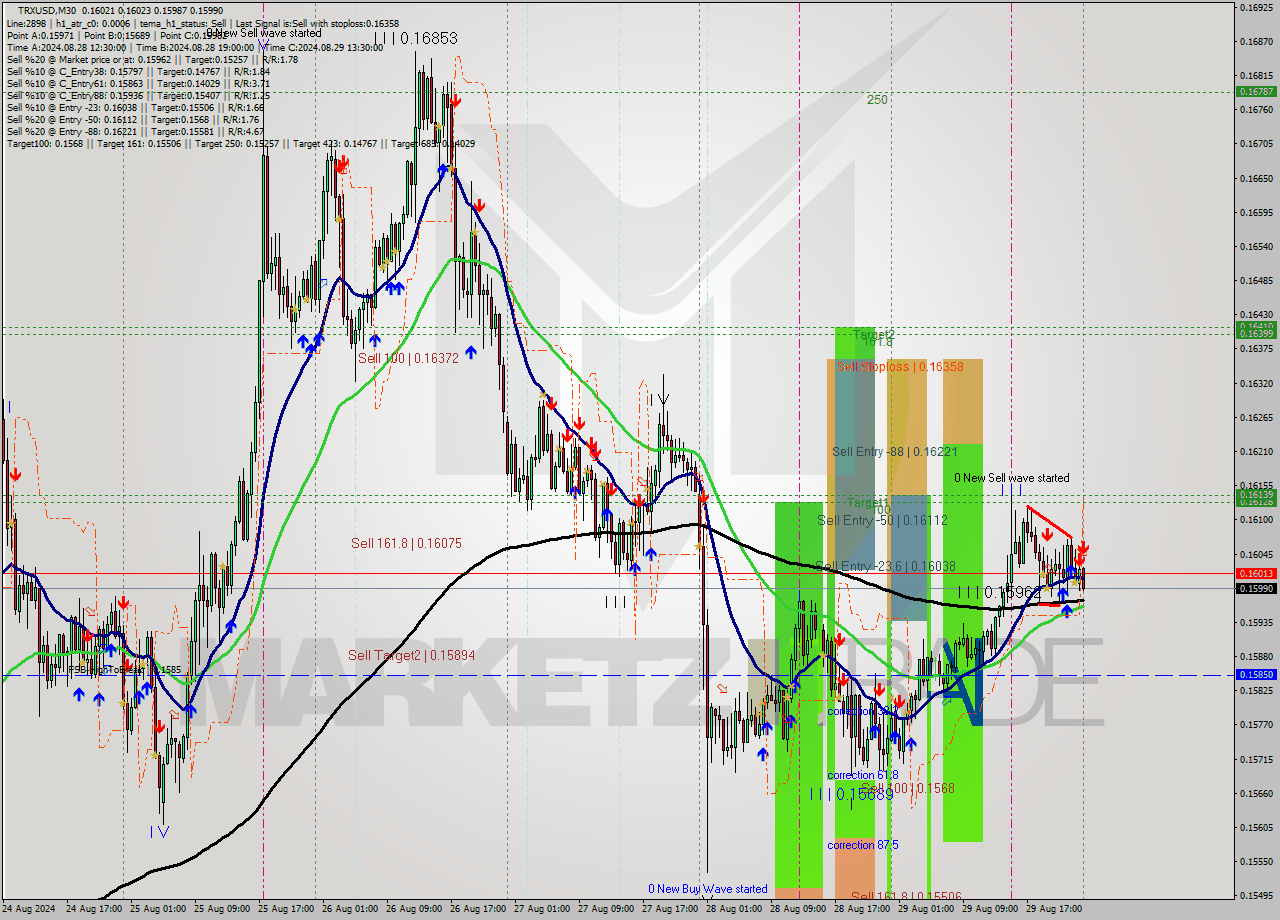Click the 'Sell Entry -88 | 0.16221' label

[895, 452]
